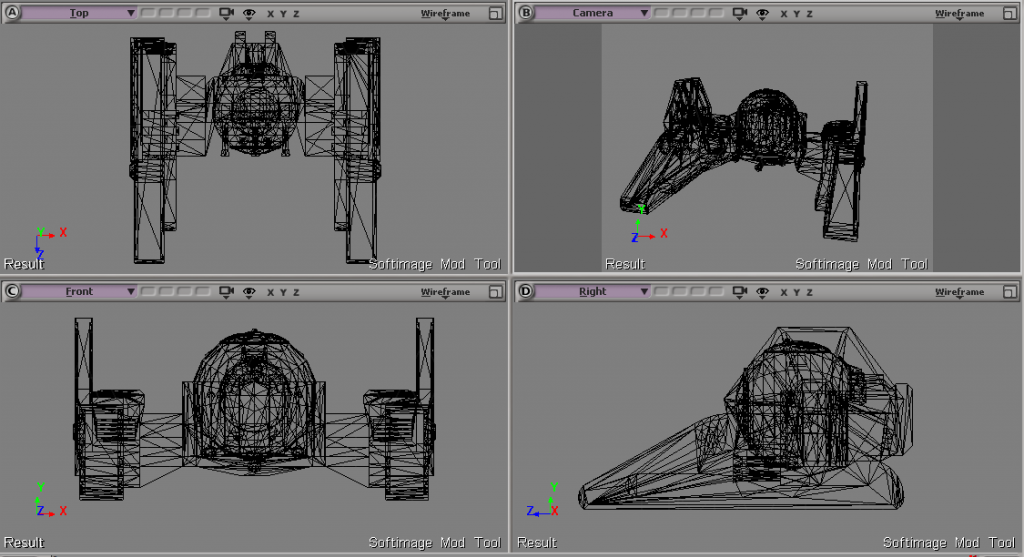
Task: Click the A viewport letter icon
Action: coord(12,13)
